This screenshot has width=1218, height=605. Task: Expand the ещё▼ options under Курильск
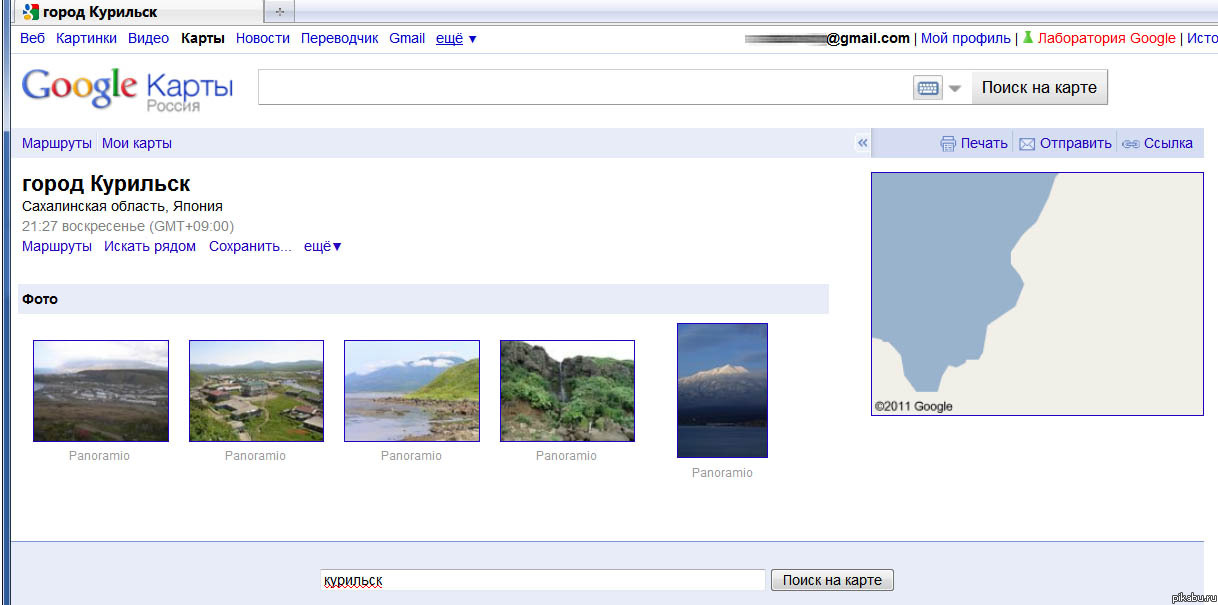(x=323, y=246)
